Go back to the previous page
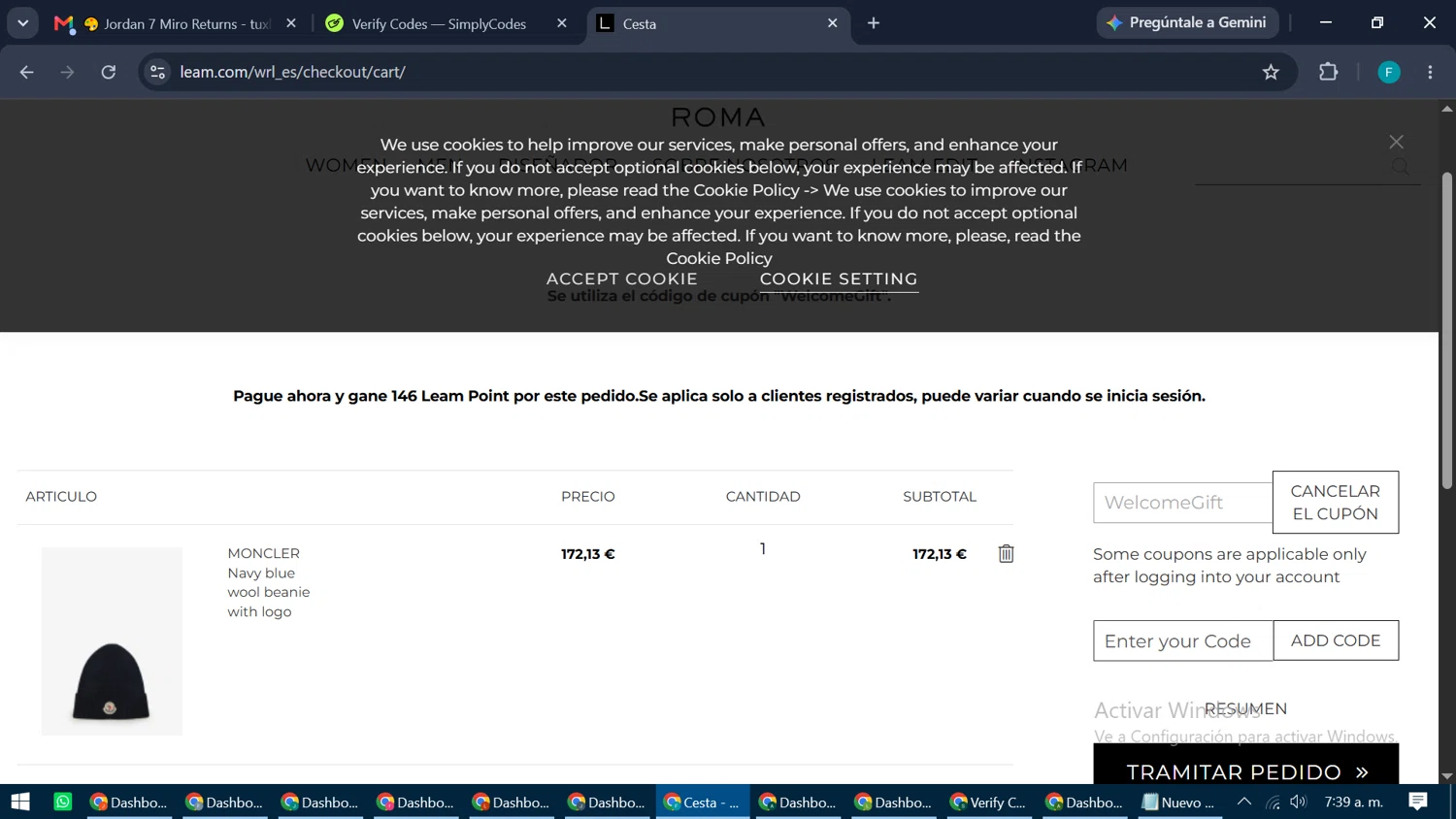The width and height of the screenshot is (1456, 819). pyautogui.click(x=26, y=72)
